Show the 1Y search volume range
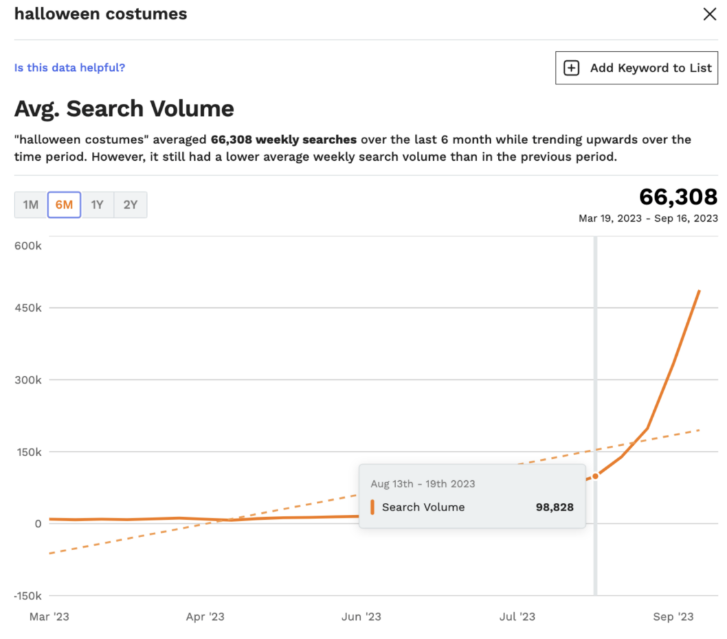The image size is (727, 639). click(x=97, y=205)
